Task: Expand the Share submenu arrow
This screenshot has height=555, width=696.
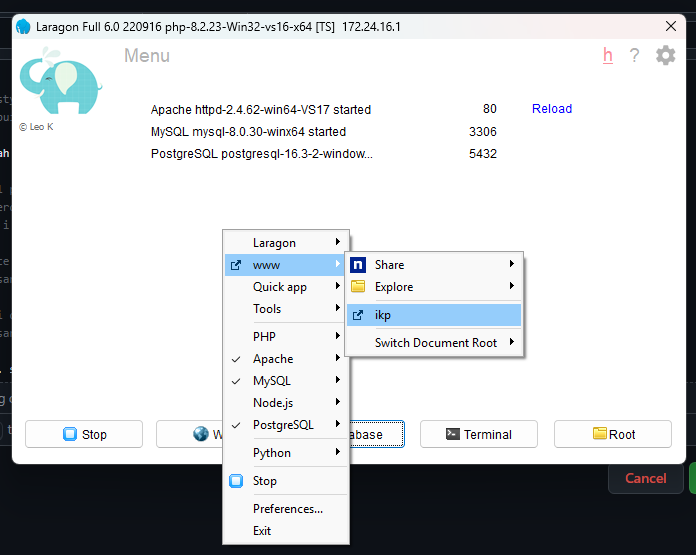Action: tap(512, 263)
